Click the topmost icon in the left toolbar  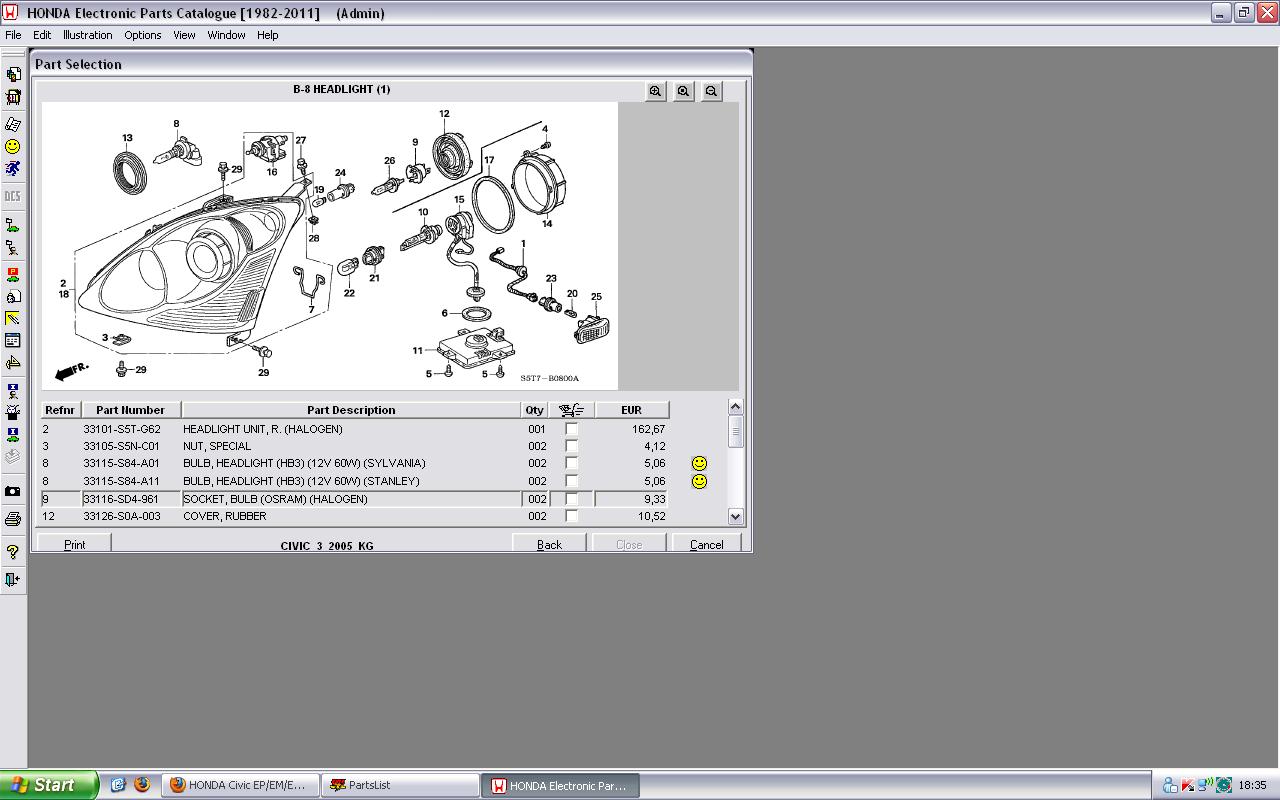[13, 74]
